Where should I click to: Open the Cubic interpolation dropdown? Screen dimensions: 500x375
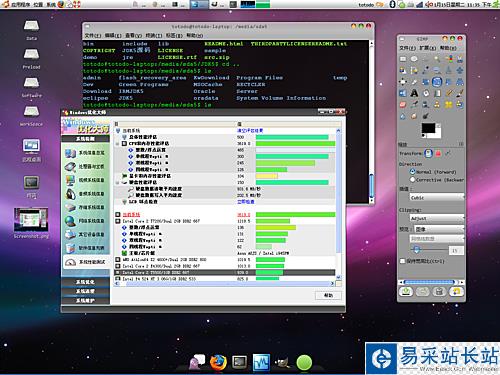pos(437,198)
